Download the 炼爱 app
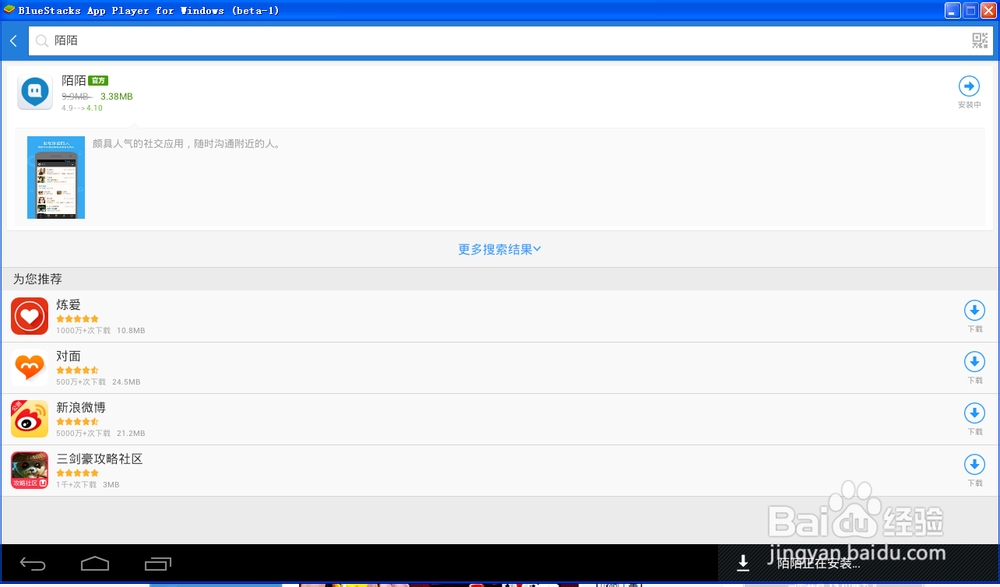The width and height of the screenshot is (1000, 587). pos(974,311)
